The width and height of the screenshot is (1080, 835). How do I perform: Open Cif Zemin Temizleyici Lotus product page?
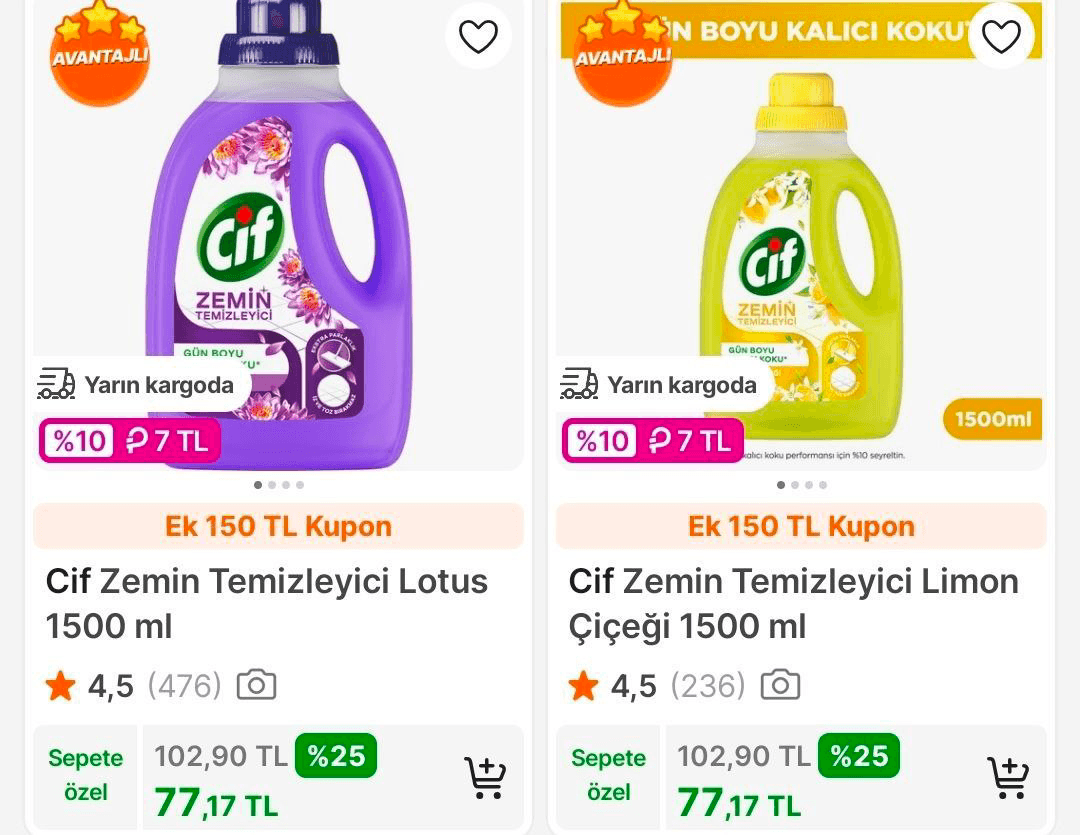[x=266, y=604]
